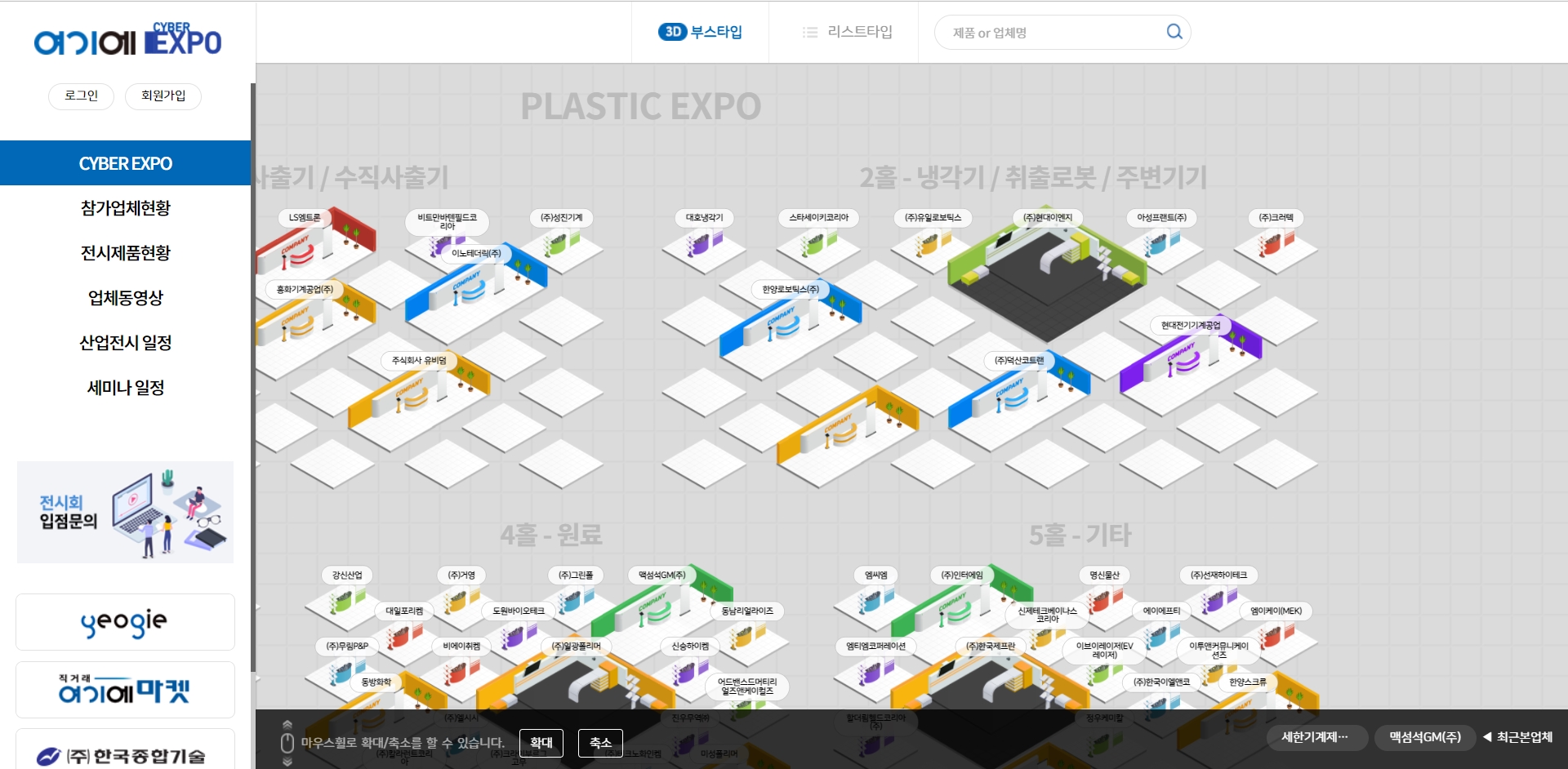Click the (주)일광폴리머 booth label
The image size is (1568, 769).
pos(576,646)
